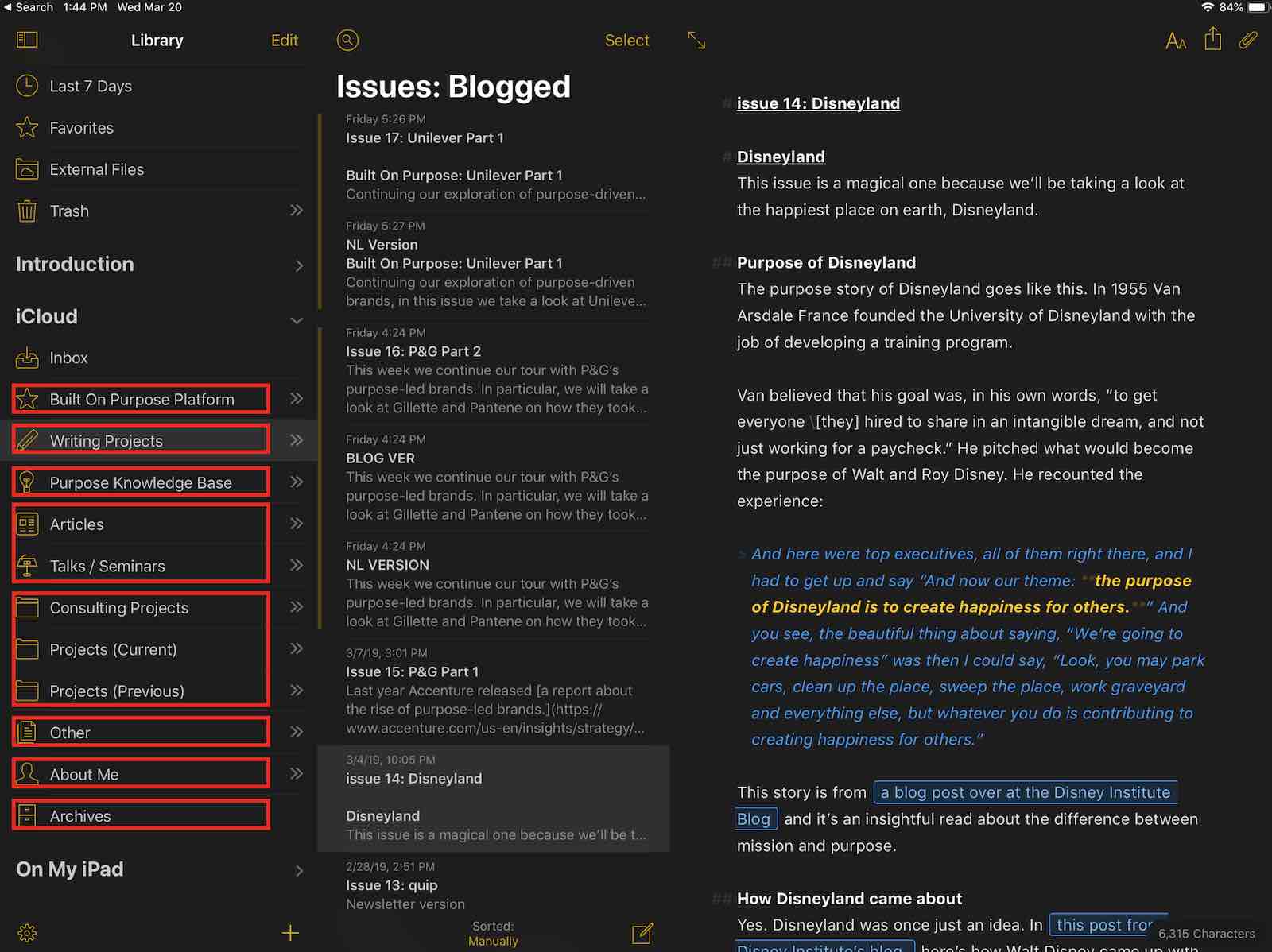Expand Other subgroup arrows

pos(297,732)
